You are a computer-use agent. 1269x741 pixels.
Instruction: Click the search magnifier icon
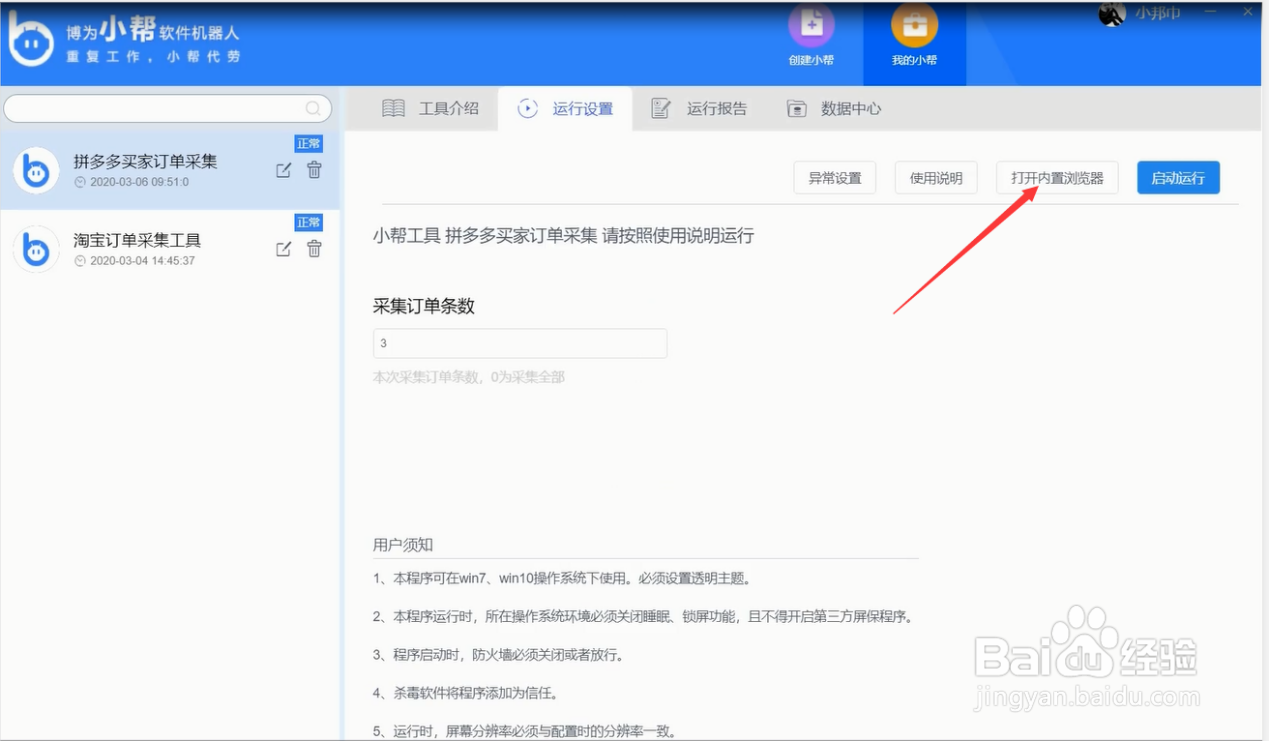[314, 108]
